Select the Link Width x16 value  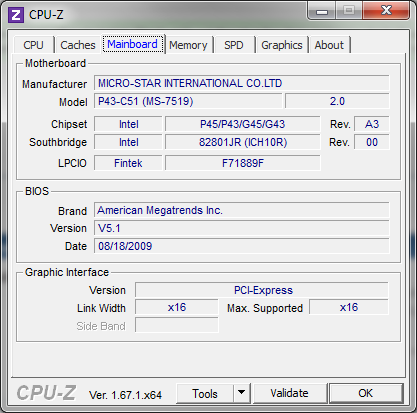pos(177,307)
